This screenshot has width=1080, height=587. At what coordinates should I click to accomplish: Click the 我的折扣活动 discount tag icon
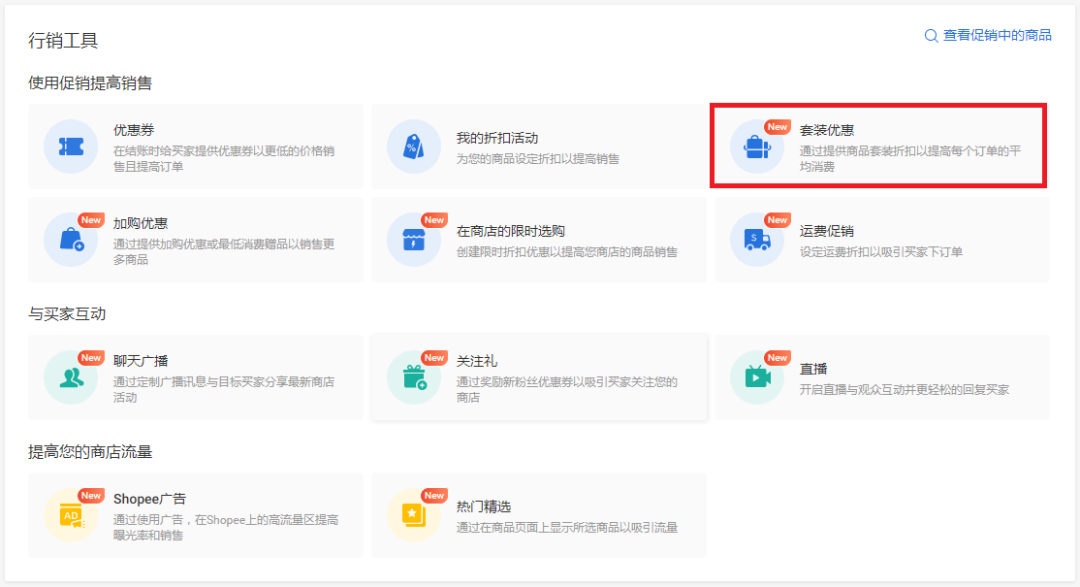[x=414, y=147]
